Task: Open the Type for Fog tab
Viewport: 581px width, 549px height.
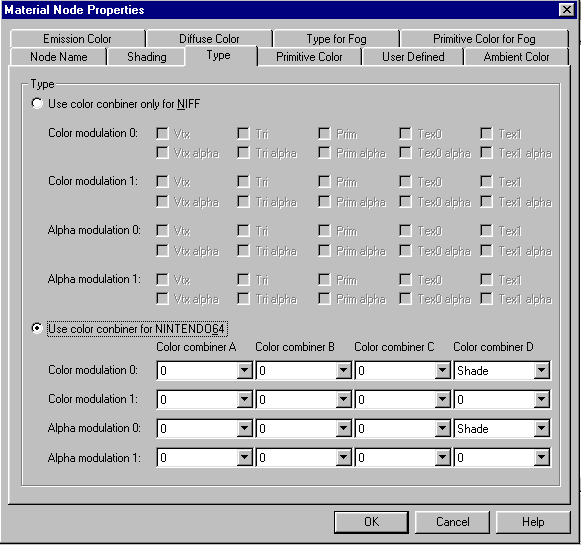Action: (336, 39)
